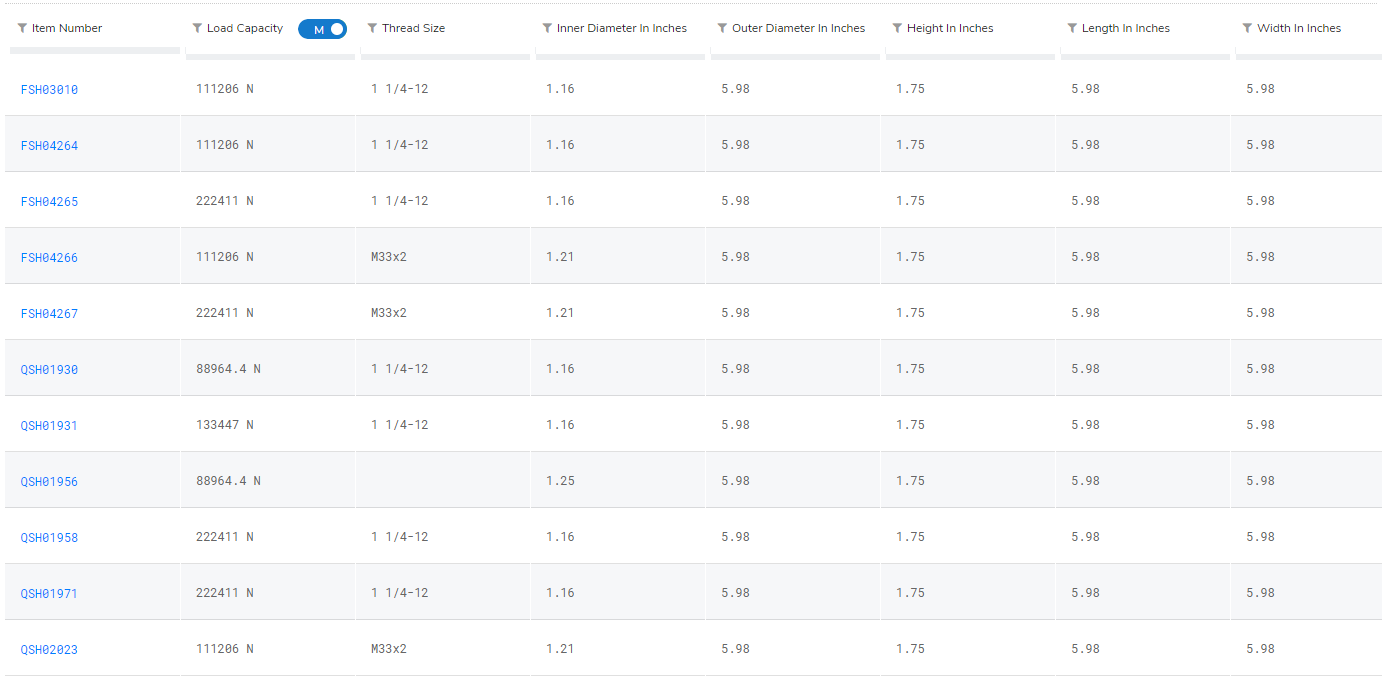Viewport: 1383px width, 679px height.
Task: Open item QSH01931 link
Action: (x=49, y=426)
